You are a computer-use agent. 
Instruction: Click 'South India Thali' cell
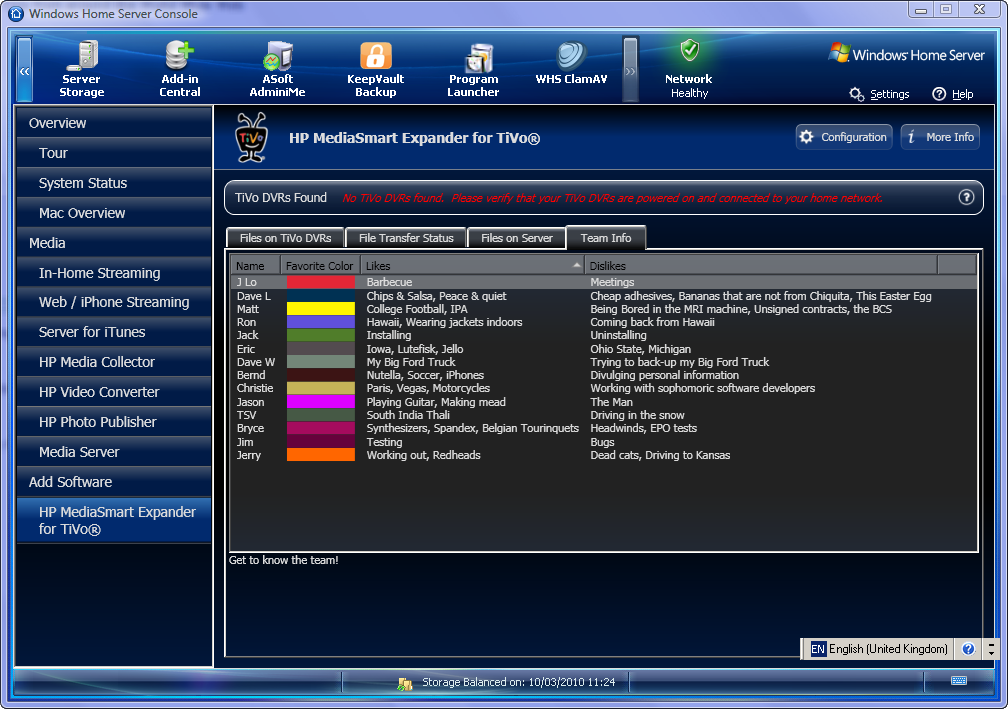(408, 415)
